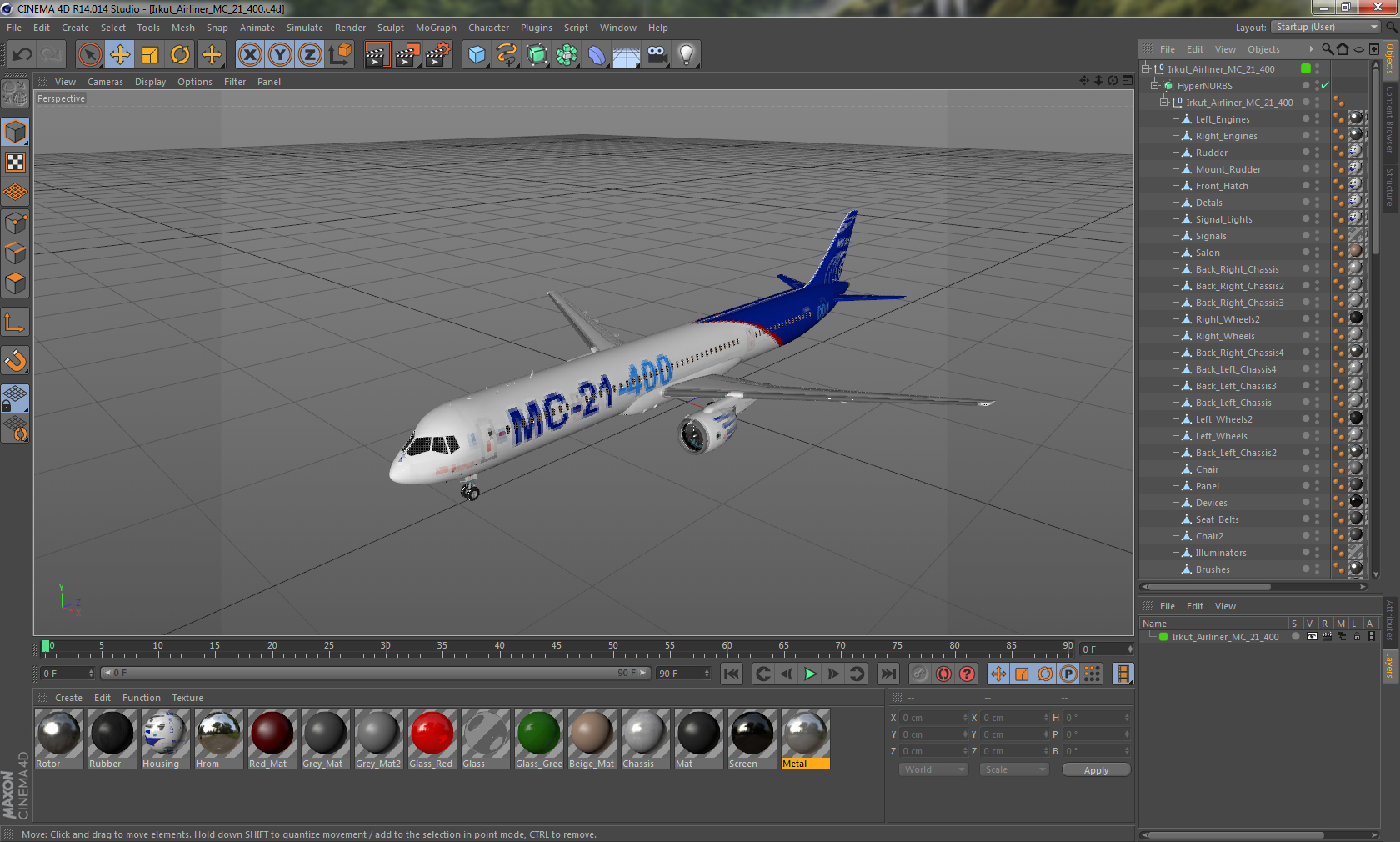Step the end frame 90 F field
This screenshot has height=842, width=1400.
[x=707, y=674]
